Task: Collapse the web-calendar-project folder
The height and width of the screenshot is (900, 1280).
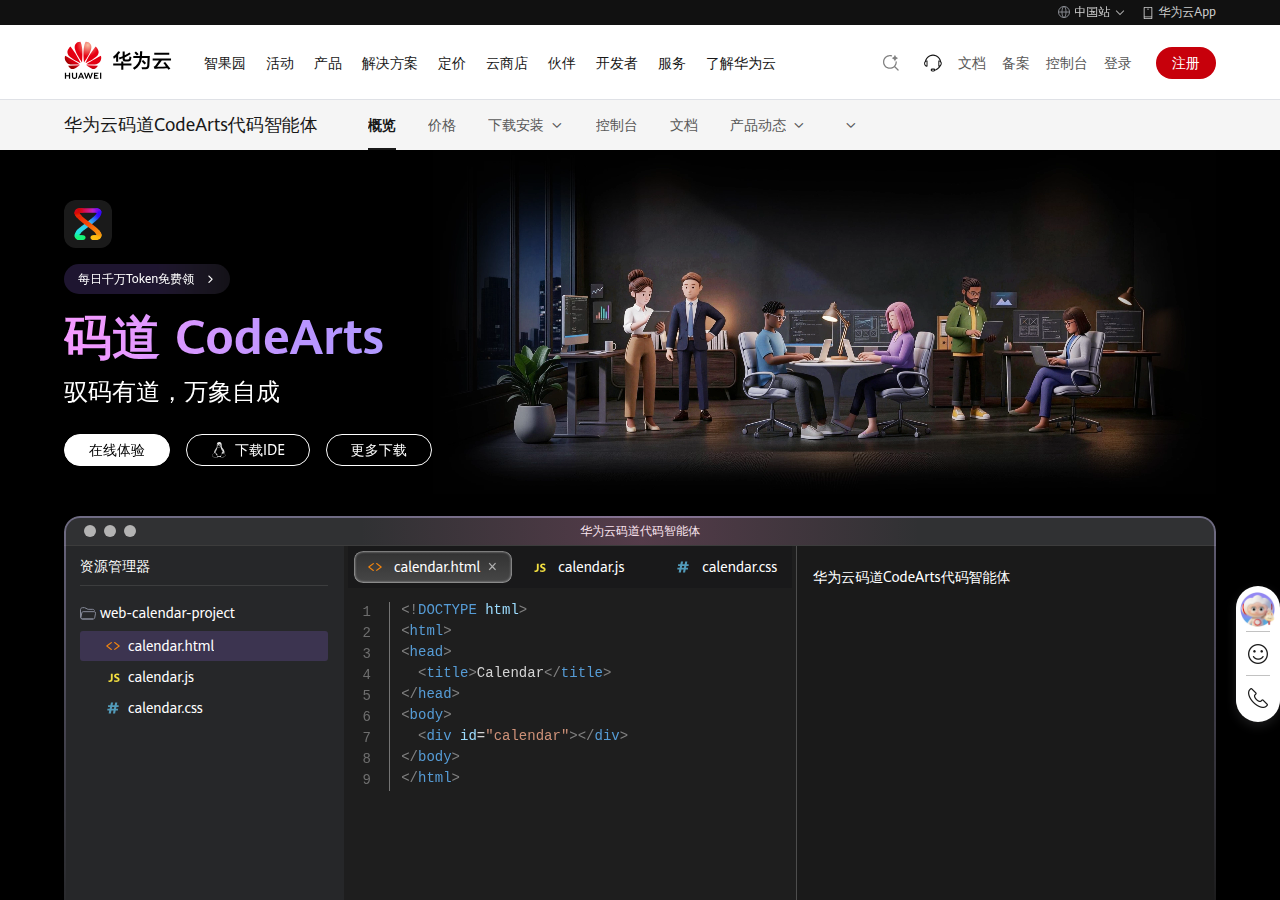Action: coord(158,613)
